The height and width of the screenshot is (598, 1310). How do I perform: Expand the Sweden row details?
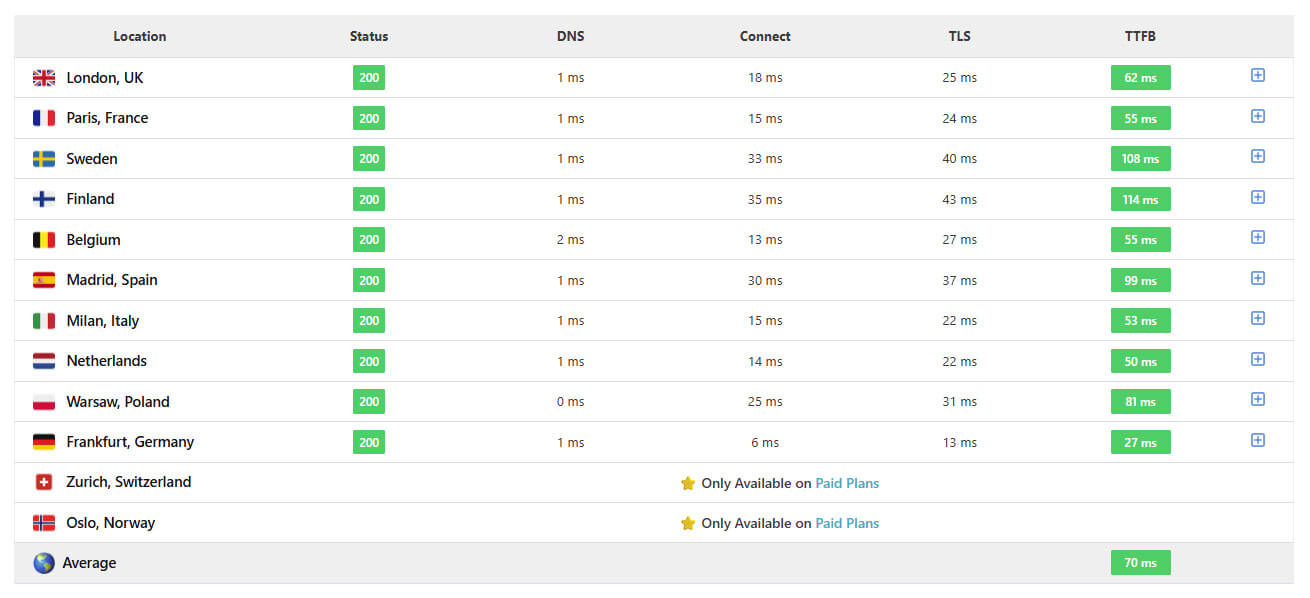[x=1258, y=156]
